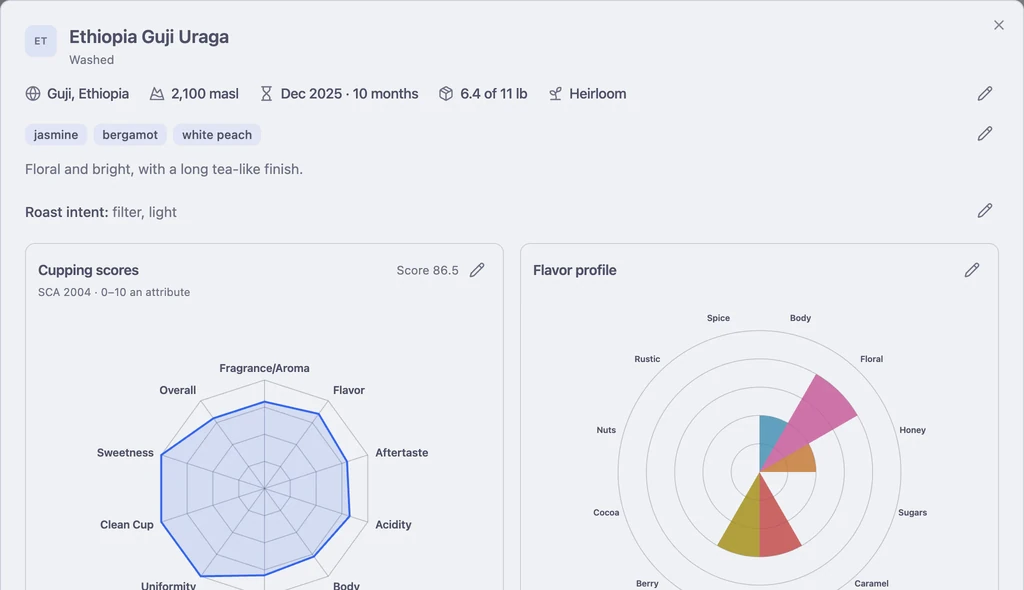Click the Heirloom variety text
The image size is (1024, 590).
[598, 93]
